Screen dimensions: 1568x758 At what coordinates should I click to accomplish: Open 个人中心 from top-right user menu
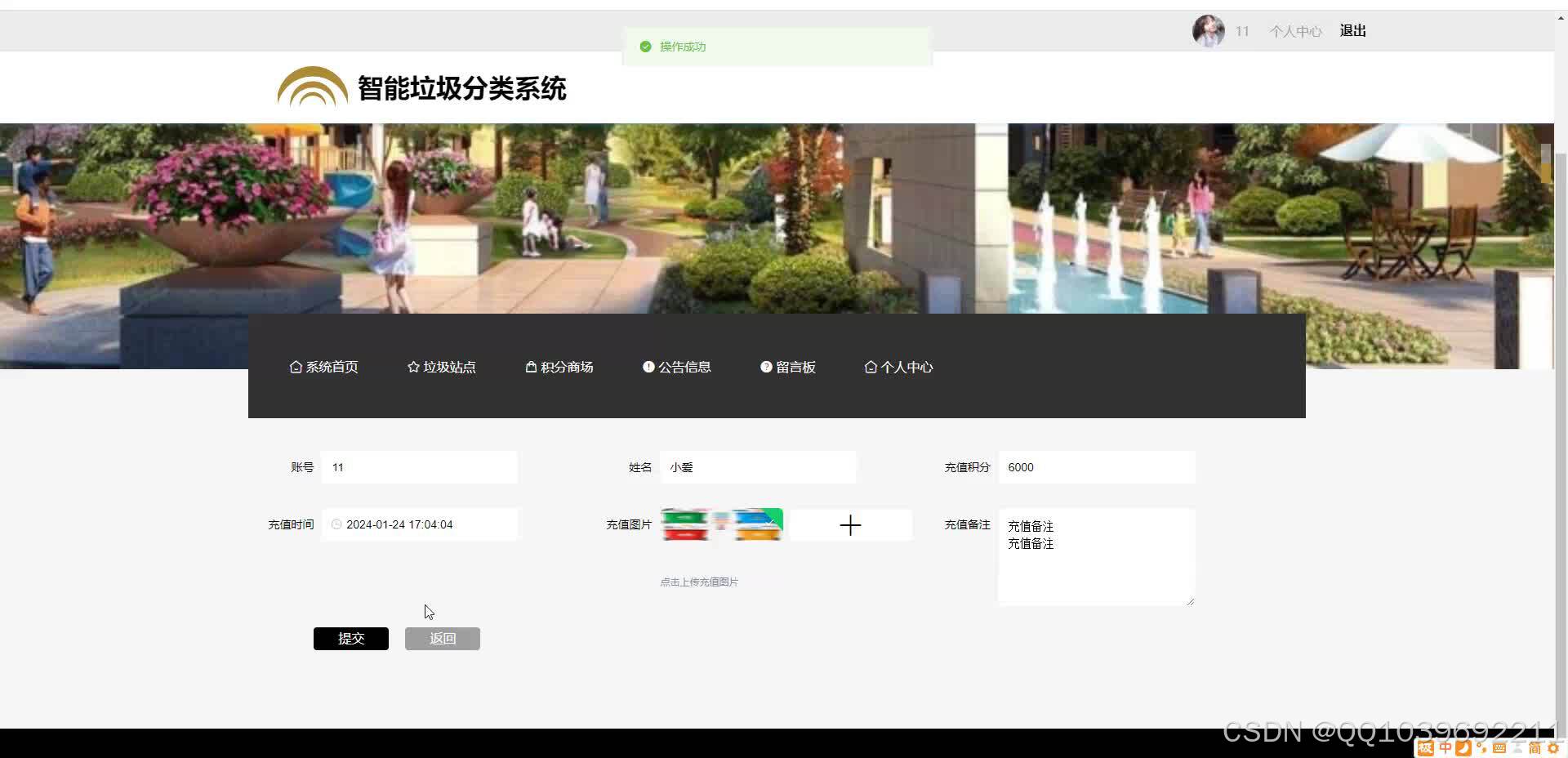tap(1294, 30)
